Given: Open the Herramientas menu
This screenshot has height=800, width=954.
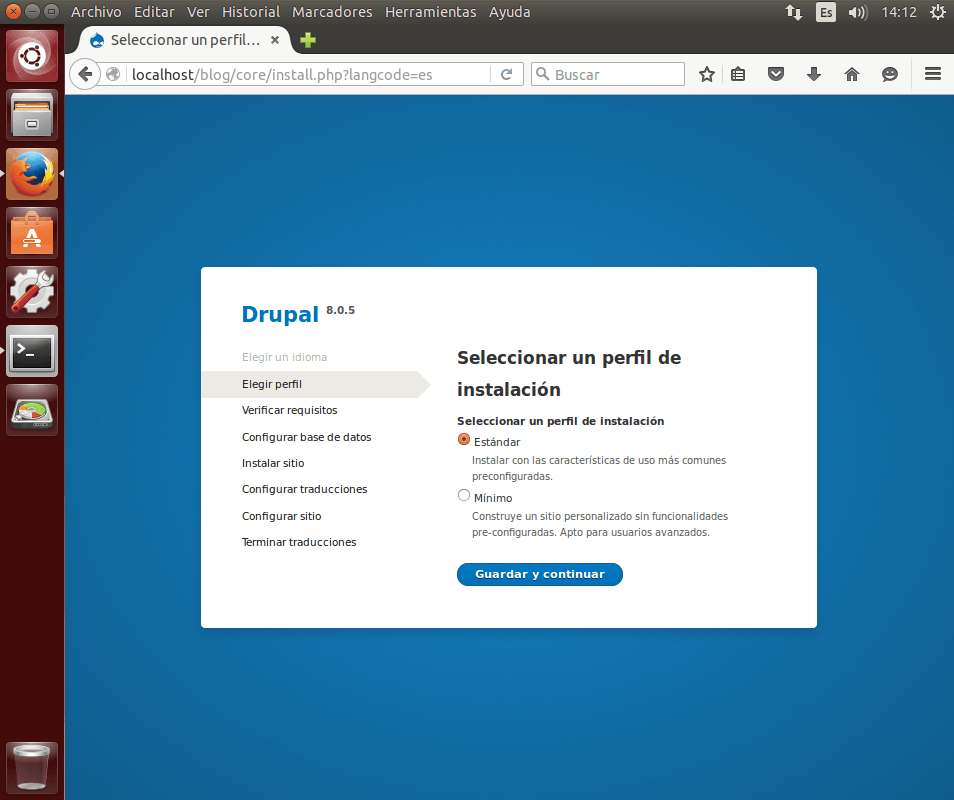Looking at the screenshot, I should (x=430, y=12).
